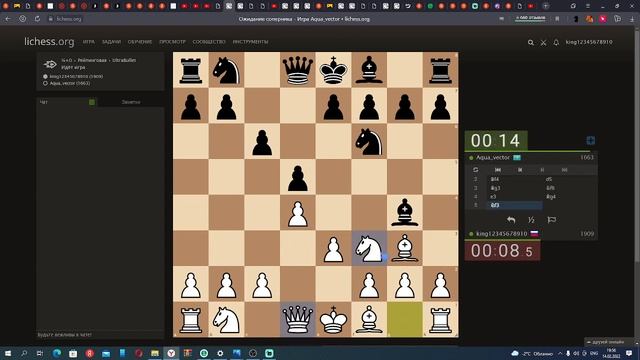Open browser downloads icon
Image resolution: width=640 pixels, height=360 pixels.
(632, 19)
